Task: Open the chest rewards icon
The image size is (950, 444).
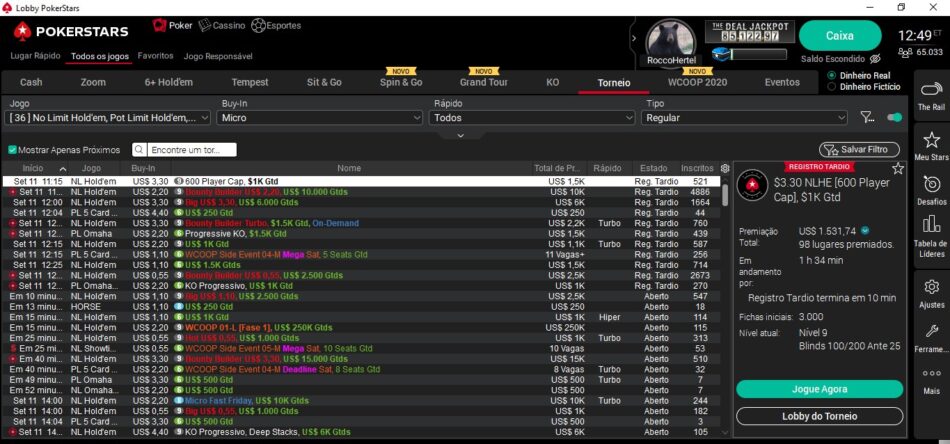Action: coord(719,54)
